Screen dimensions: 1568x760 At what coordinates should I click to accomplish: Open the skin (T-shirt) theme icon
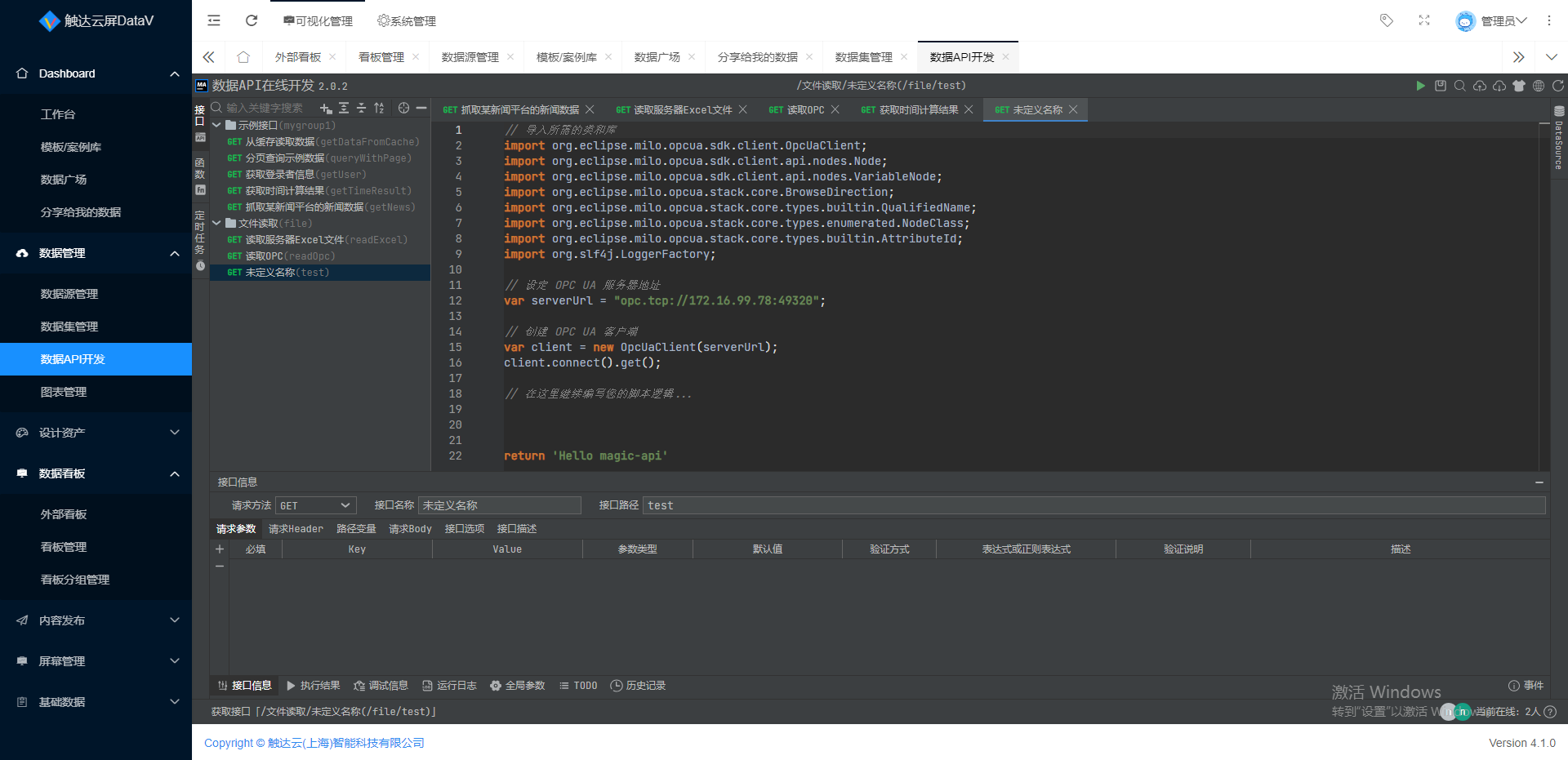click(1519, 86)
